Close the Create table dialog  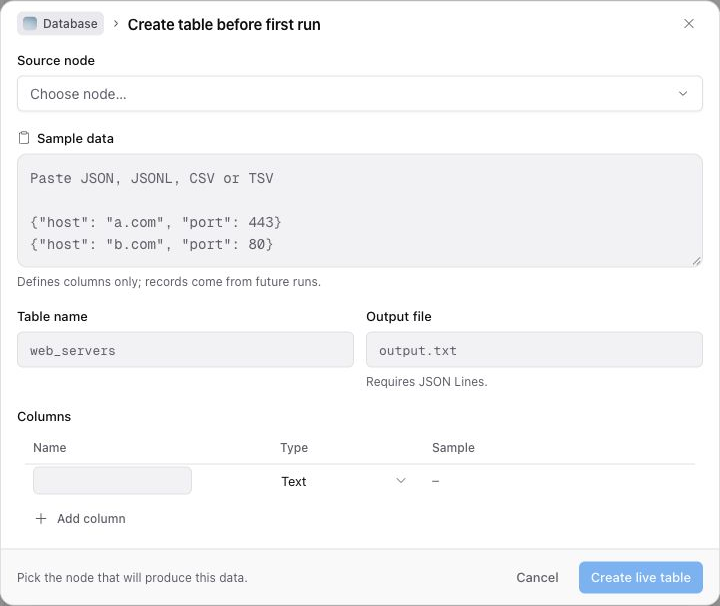(x=688, y=23)
